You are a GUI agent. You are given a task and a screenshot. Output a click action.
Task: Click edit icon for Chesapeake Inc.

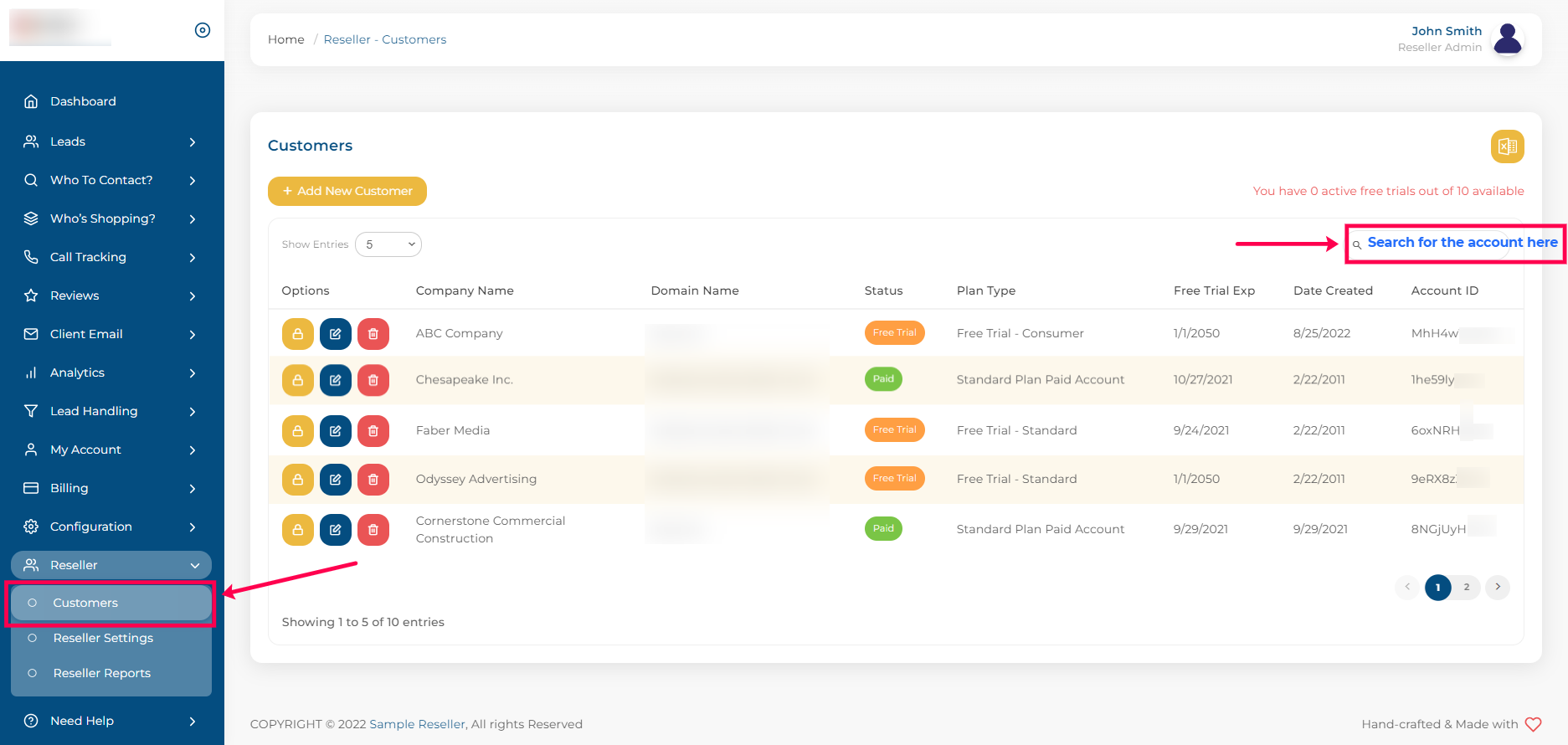point(335,380)
